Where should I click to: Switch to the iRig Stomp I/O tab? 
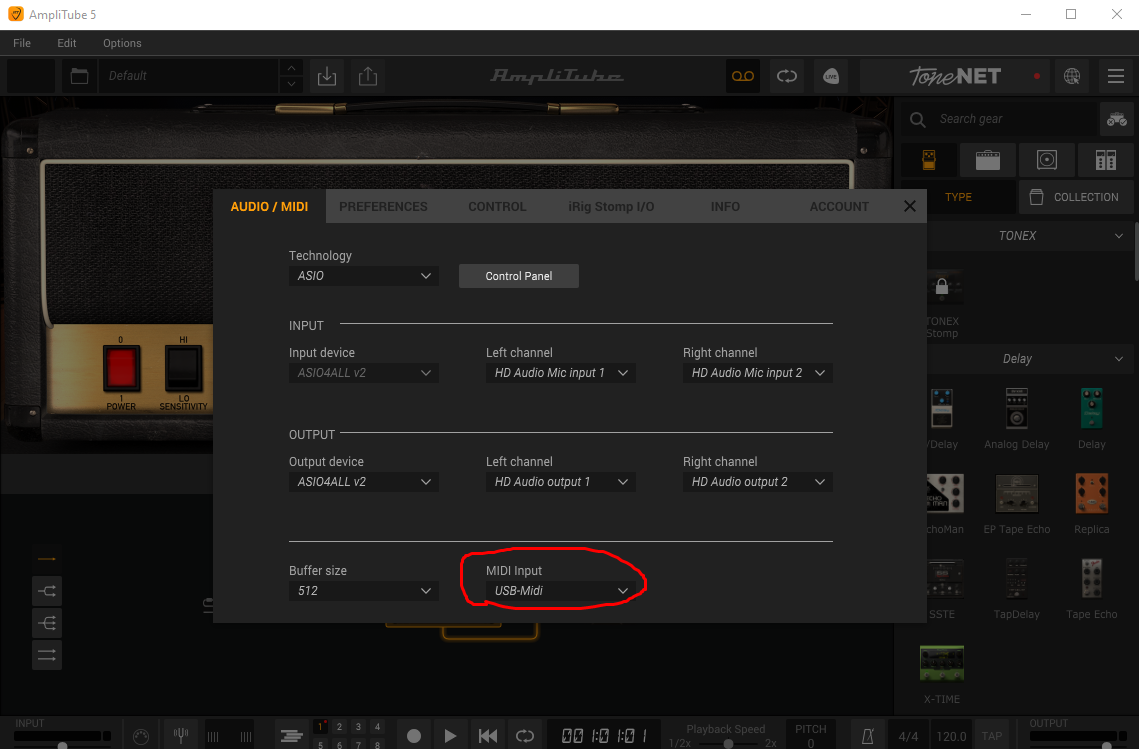click(x=611, y=206)
